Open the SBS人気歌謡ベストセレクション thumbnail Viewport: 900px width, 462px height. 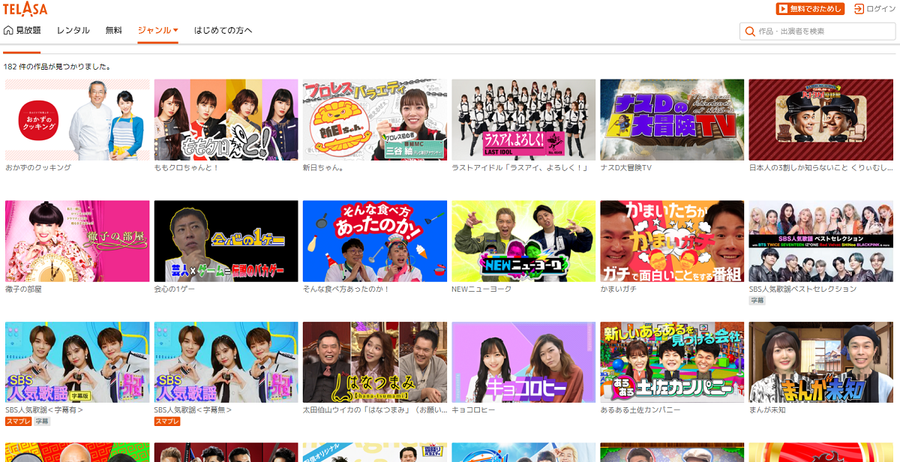[x=821, y=241]
